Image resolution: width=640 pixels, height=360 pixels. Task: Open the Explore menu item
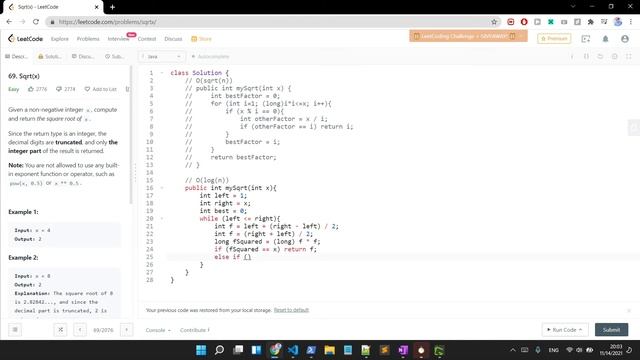[x=60, y=39]
